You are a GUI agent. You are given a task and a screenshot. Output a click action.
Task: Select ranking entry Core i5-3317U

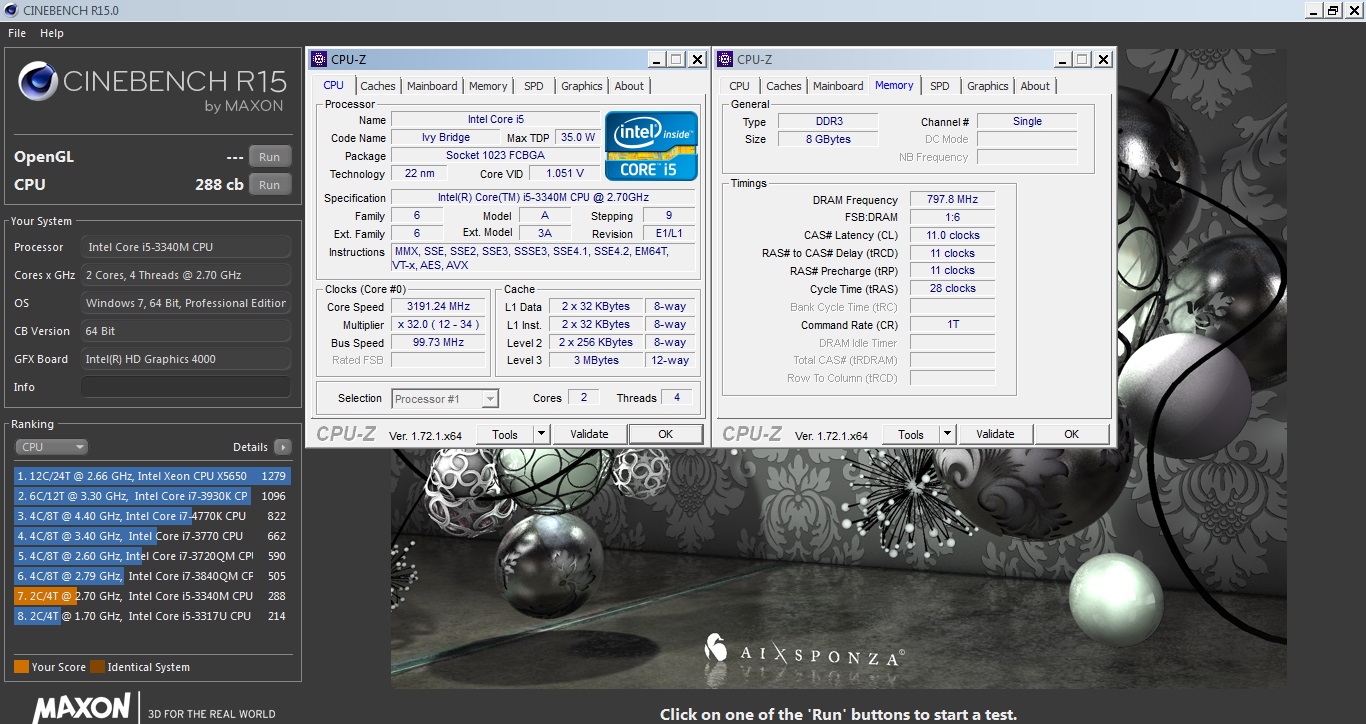152,616
